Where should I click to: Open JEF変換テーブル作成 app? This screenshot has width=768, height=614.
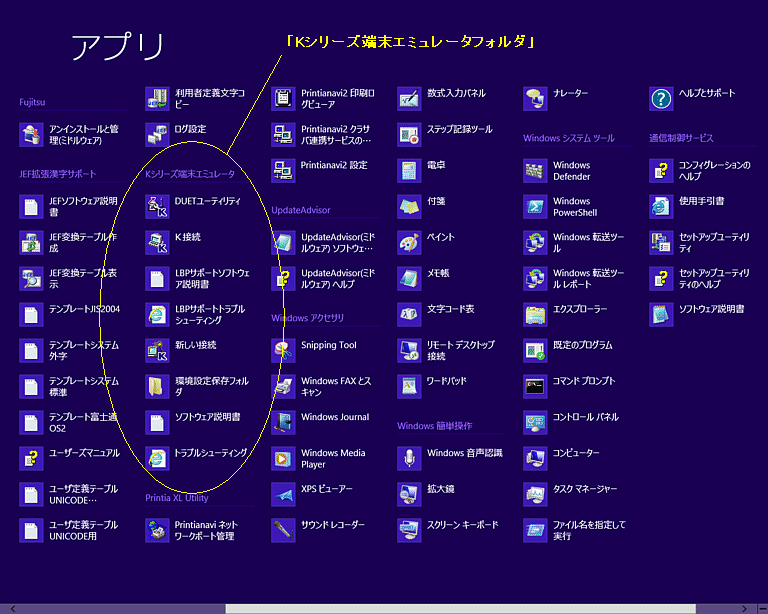[31, 242]
